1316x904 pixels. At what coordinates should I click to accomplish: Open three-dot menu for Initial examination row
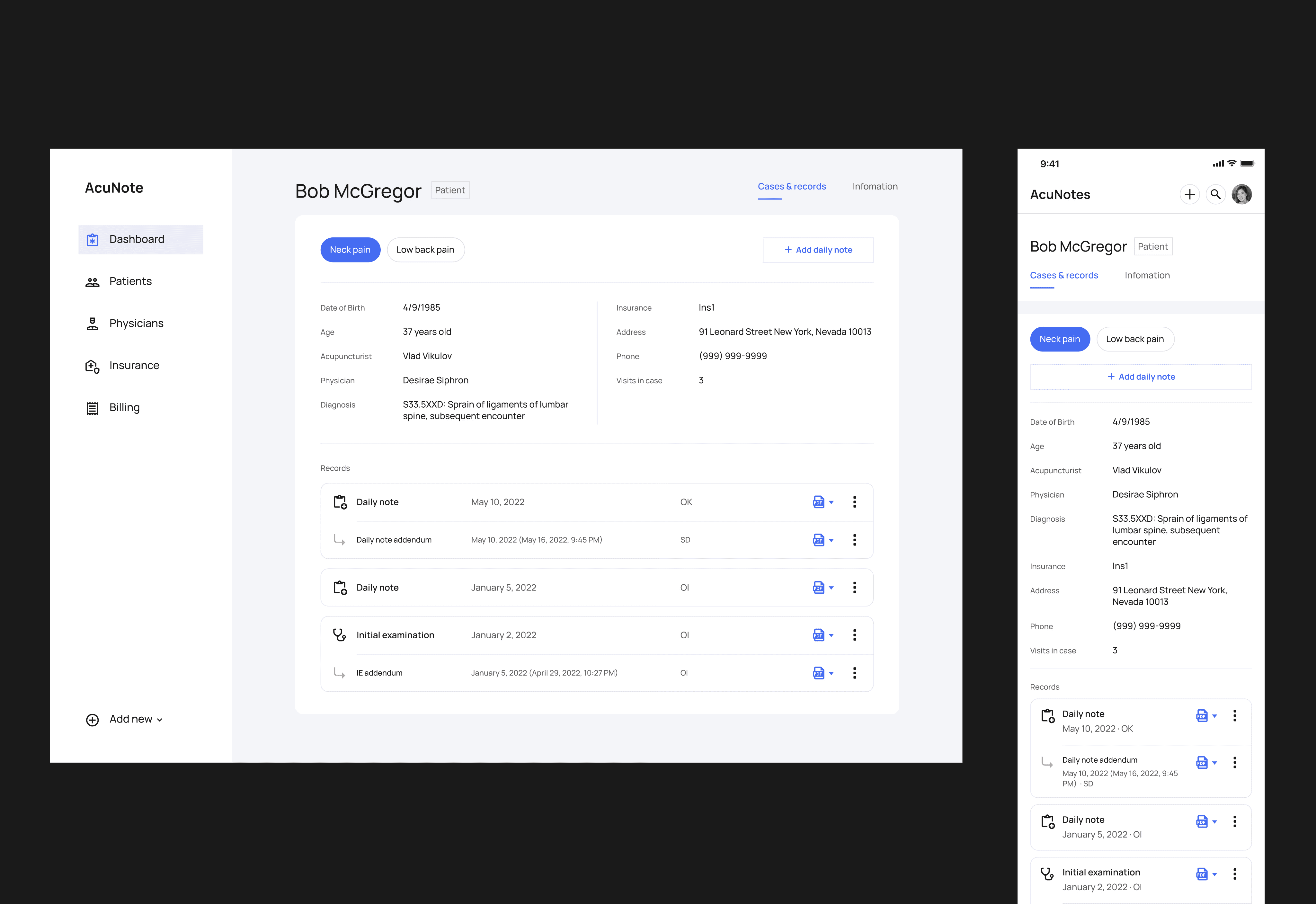click(x=854, y=635)
